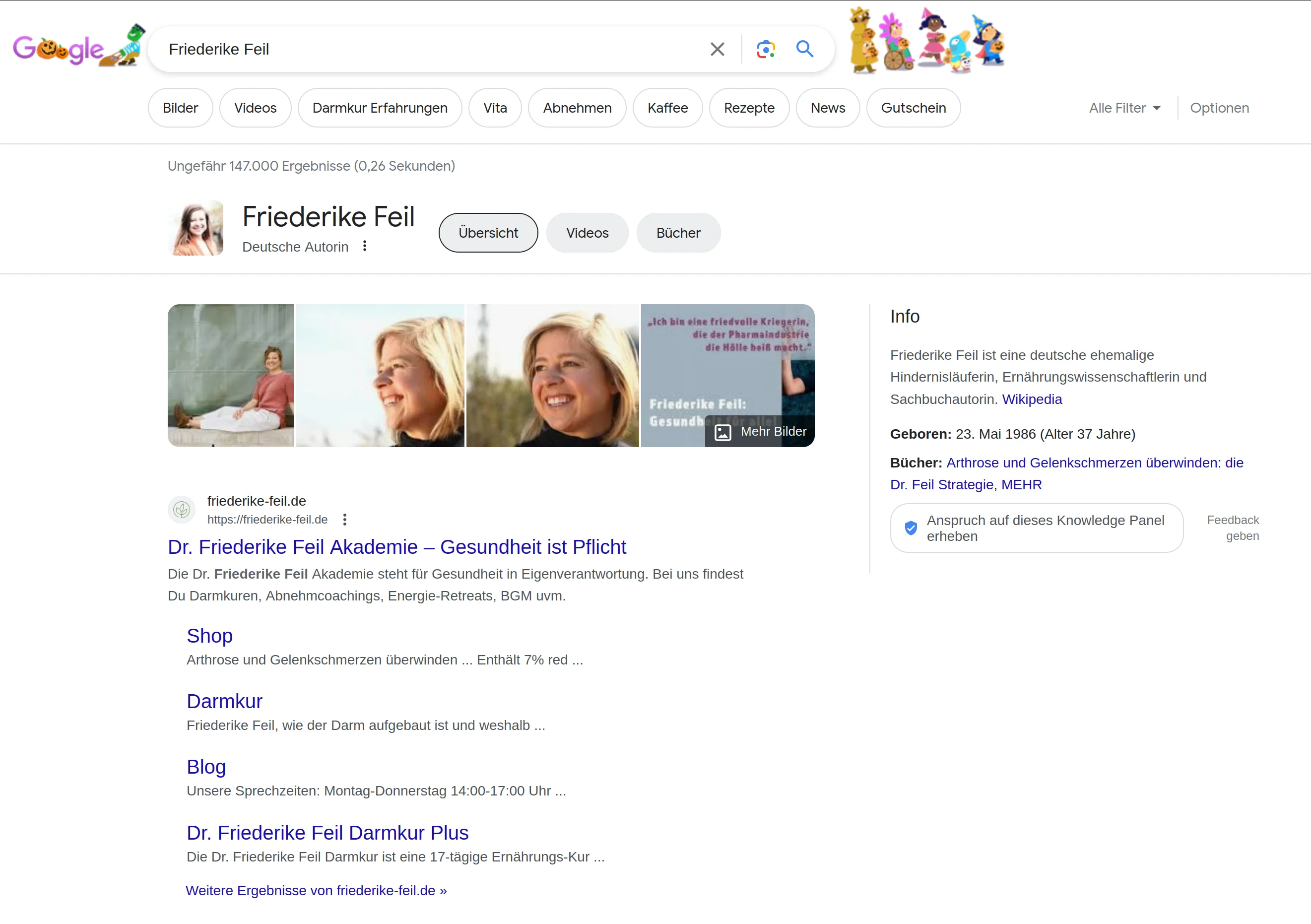Select the Gutschein suggestion chip

[x=913, y=108]
